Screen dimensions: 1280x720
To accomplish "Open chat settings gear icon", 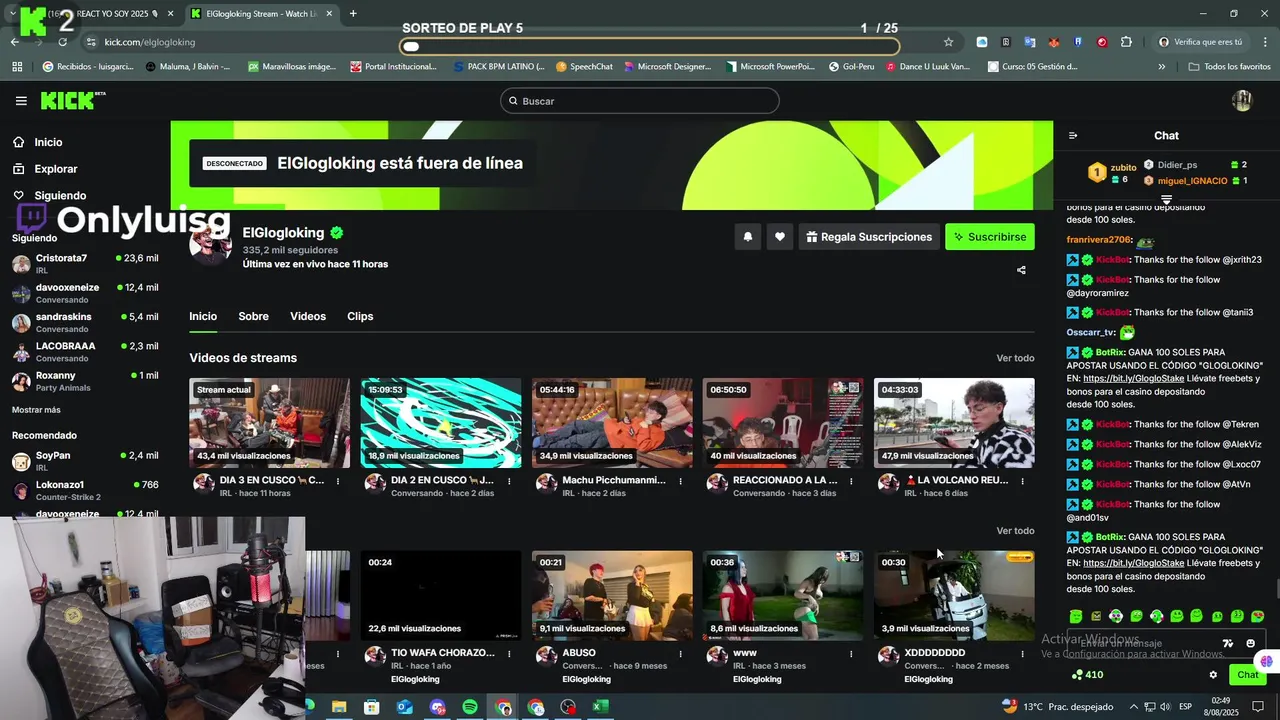I will [x=1213, y=675].
